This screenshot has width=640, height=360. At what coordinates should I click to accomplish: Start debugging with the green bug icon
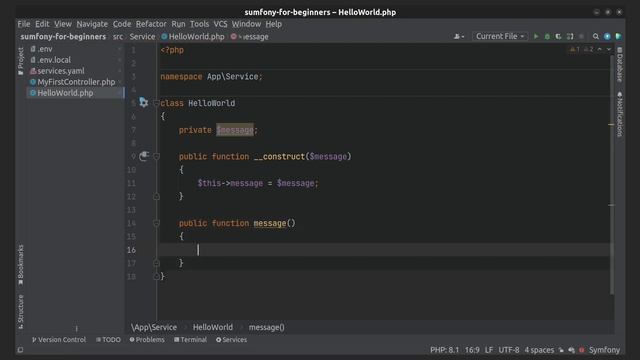pyautogui.click(x=547, y=36)
